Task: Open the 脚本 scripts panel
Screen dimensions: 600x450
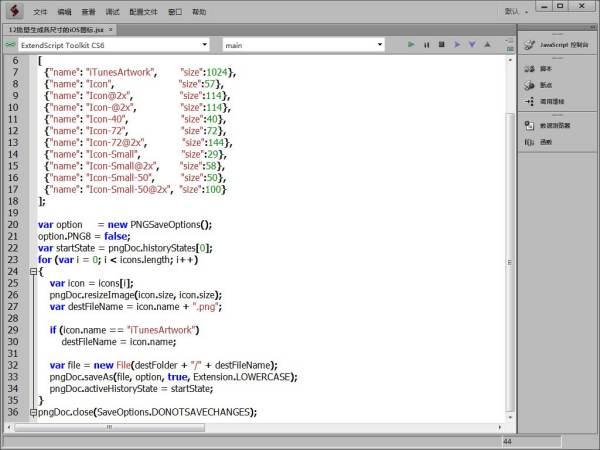Action: point(539,69)
